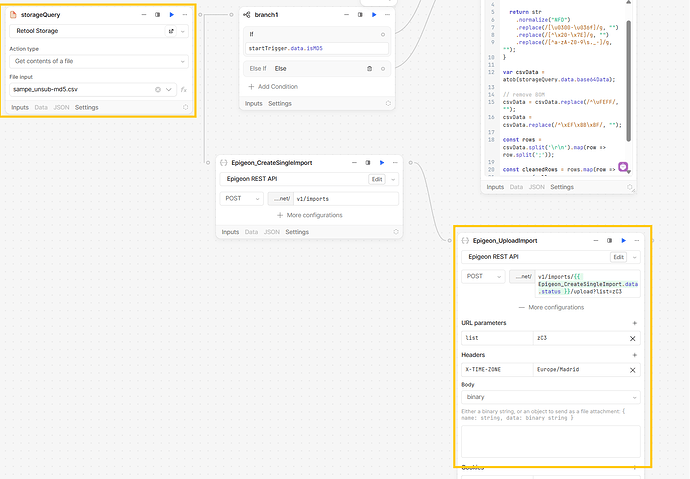Add a new URL parameter
The width and height of the screenshot is (690, 479).
[x=635, y=323]
